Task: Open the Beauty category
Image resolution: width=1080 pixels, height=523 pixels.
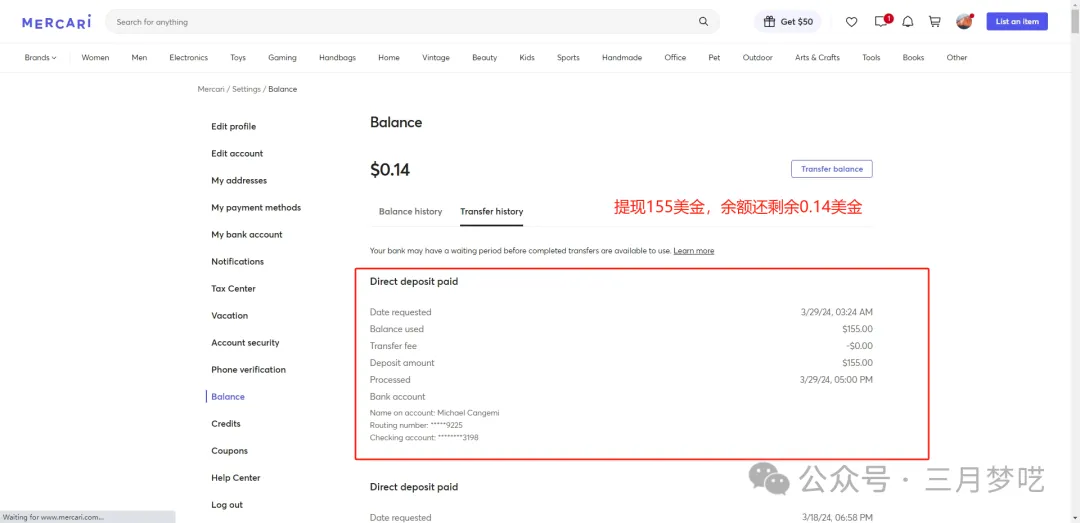Action: pos(485,58)
